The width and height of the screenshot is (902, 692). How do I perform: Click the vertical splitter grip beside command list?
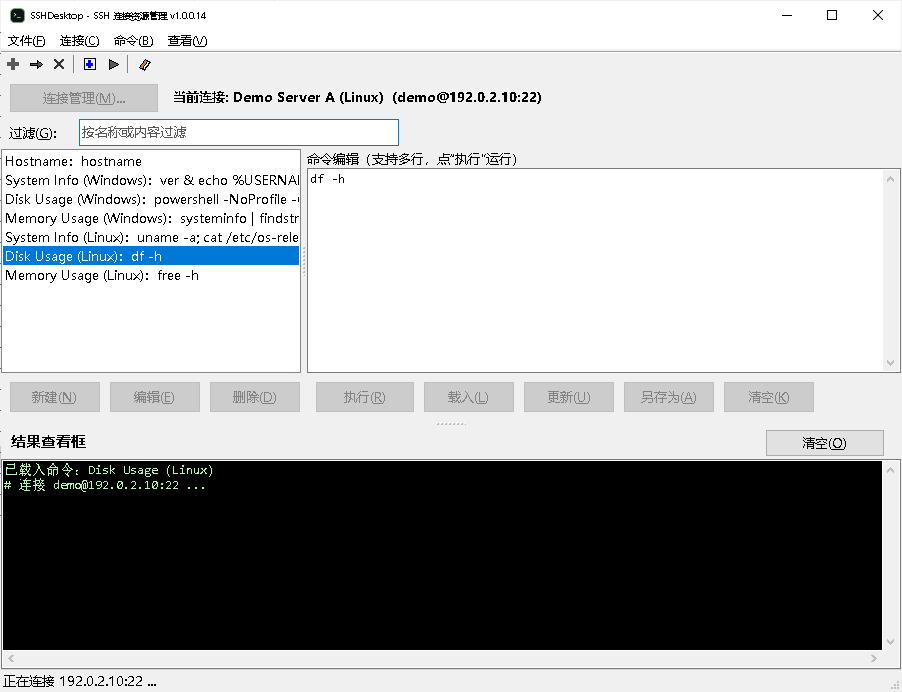(304, 262)
